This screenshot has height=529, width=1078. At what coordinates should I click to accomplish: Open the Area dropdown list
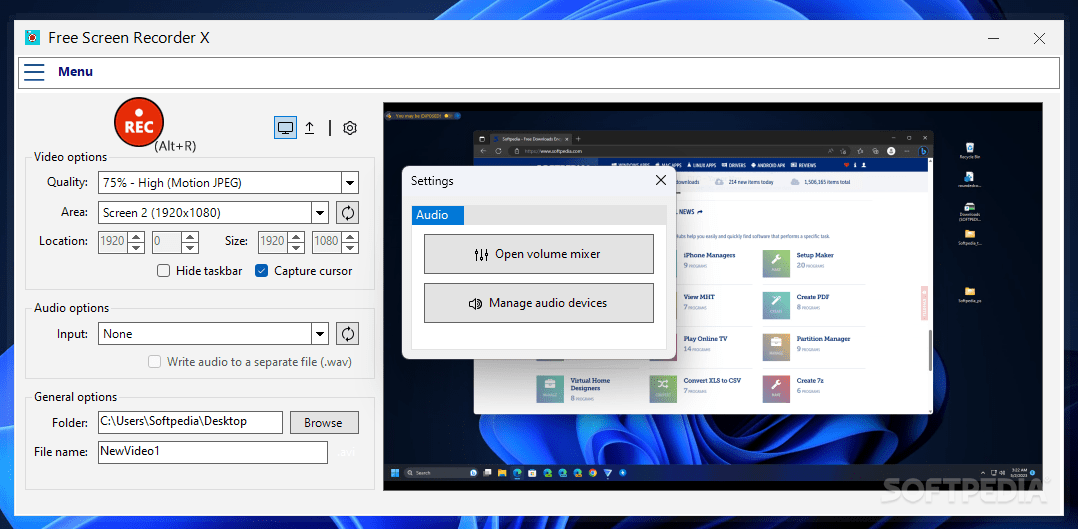[320, 213]
